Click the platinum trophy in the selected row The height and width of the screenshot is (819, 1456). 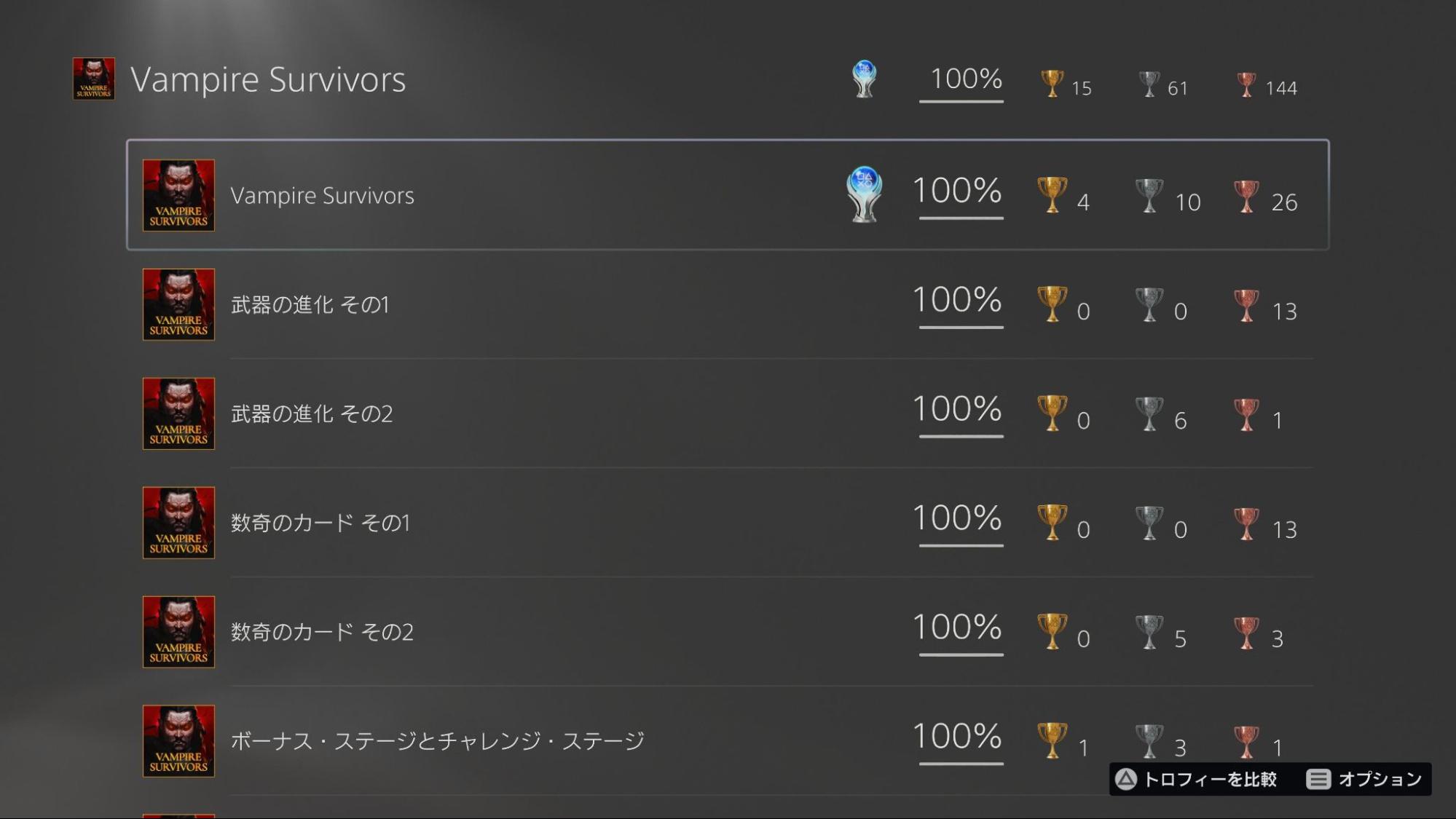coord(864,194)
